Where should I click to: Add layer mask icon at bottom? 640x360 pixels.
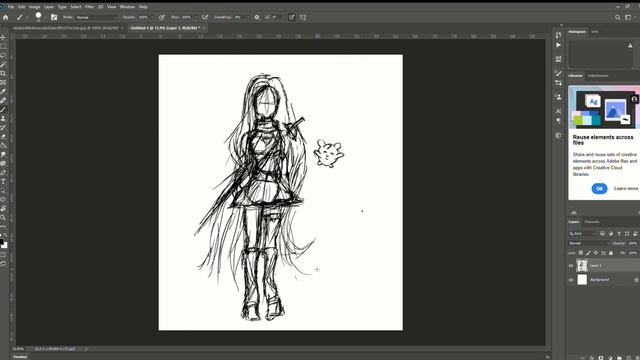pos(601,358)
